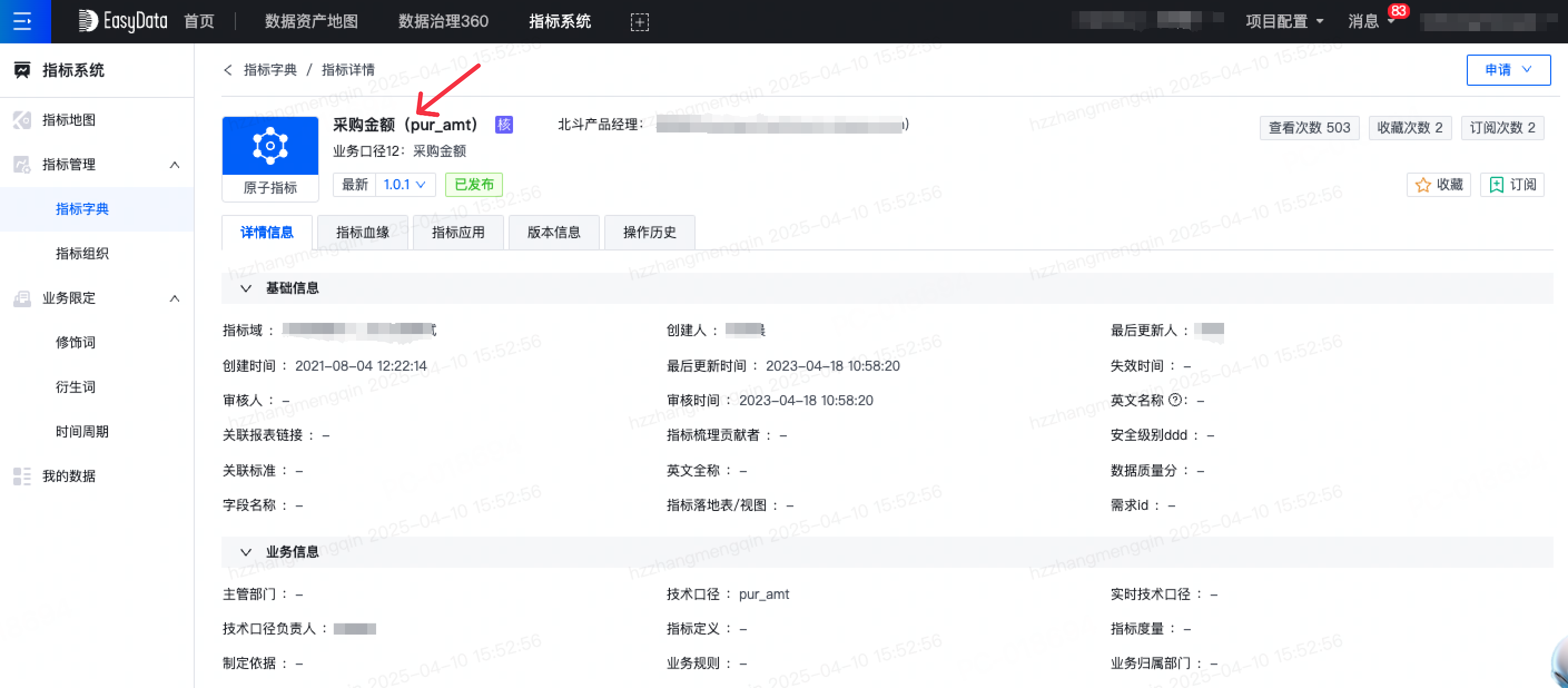Click the 指标管理 sidebar icon

point(22,164)
